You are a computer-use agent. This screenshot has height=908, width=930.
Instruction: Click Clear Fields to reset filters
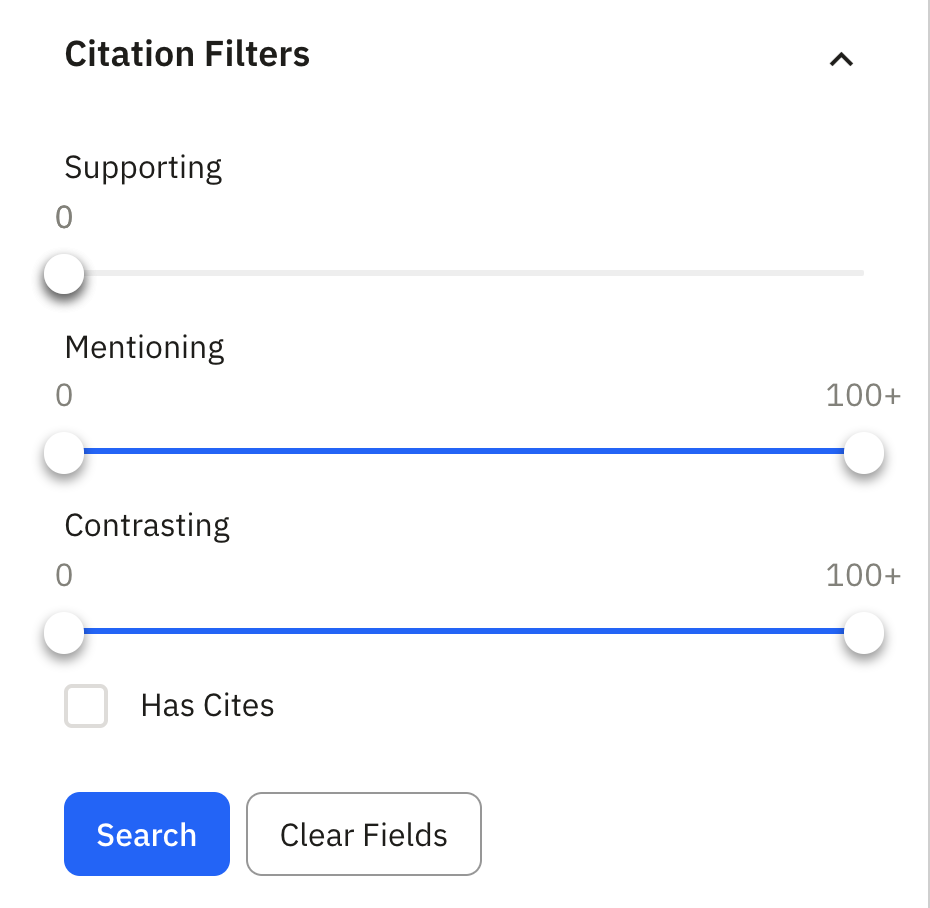[x=363, y=834]
